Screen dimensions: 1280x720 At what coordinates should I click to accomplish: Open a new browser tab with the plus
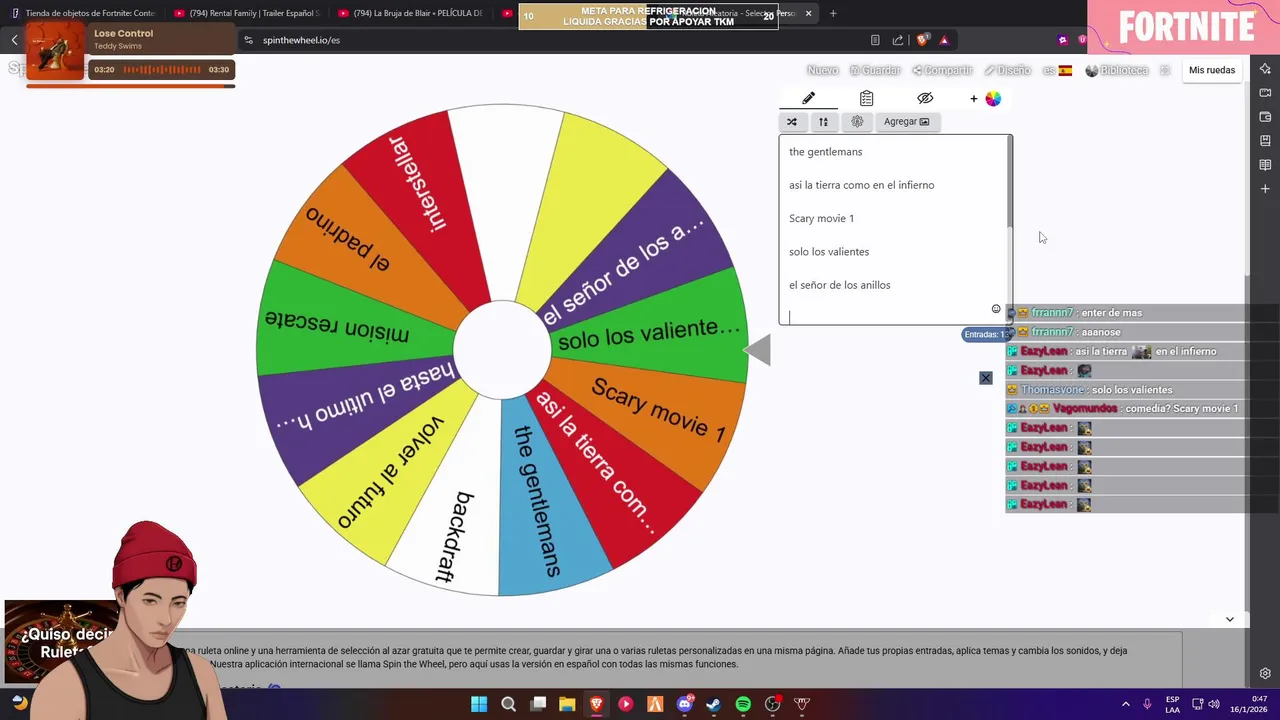(833, 13)
